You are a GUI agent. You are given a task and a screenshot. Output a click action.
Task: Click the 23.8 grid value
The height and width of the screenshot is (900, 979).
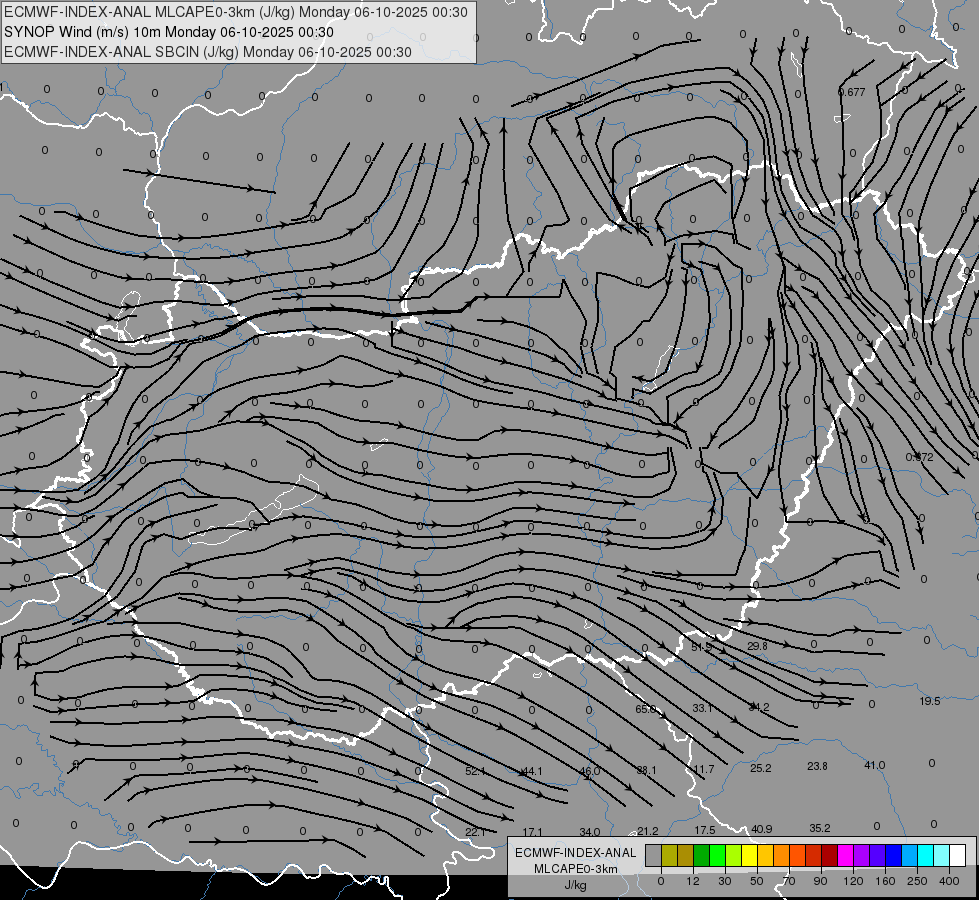coord(817,766)
